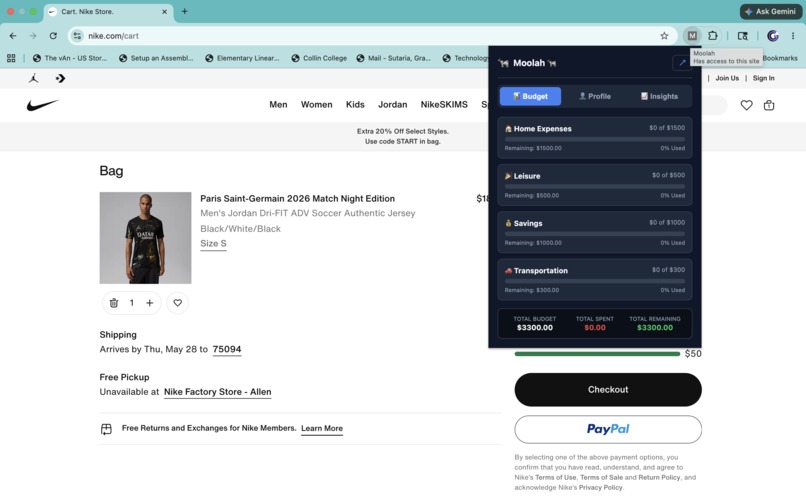Click the Home Expenses progress bar
The height and width of the screenshot is (504, 806).
[595, 139]
